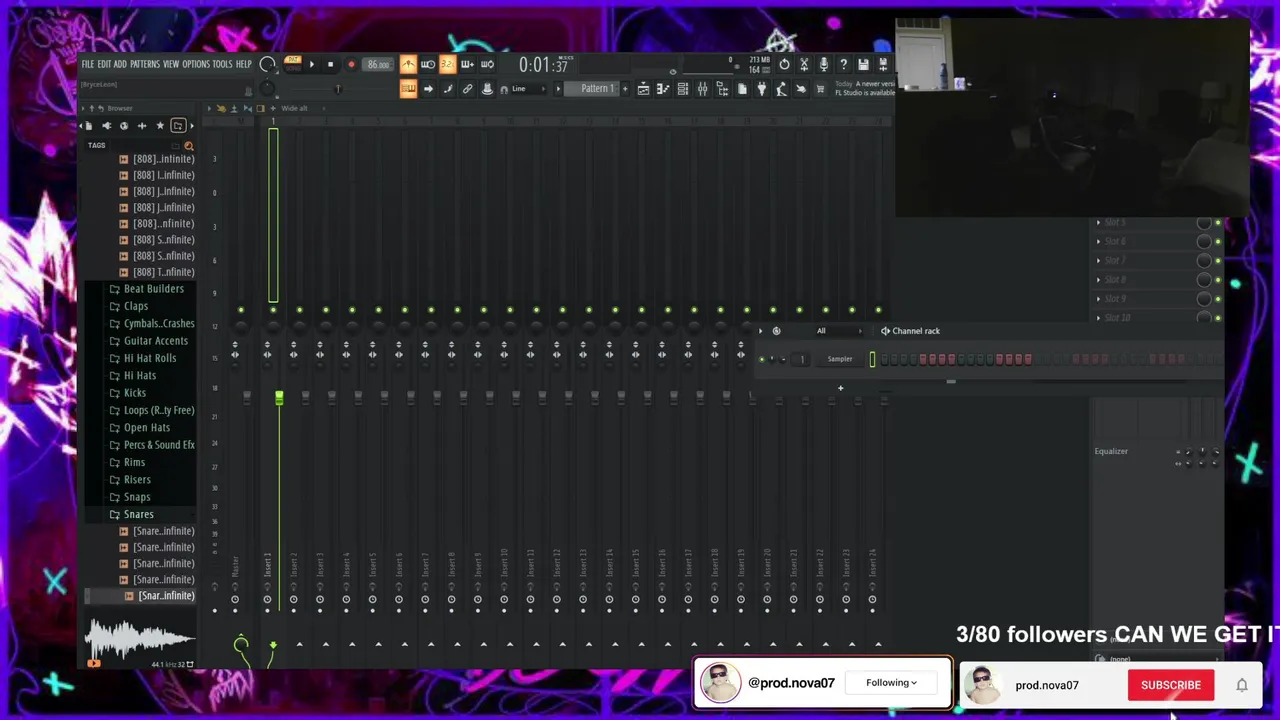Add a channel with the plus button

click(x=840, y=388)
